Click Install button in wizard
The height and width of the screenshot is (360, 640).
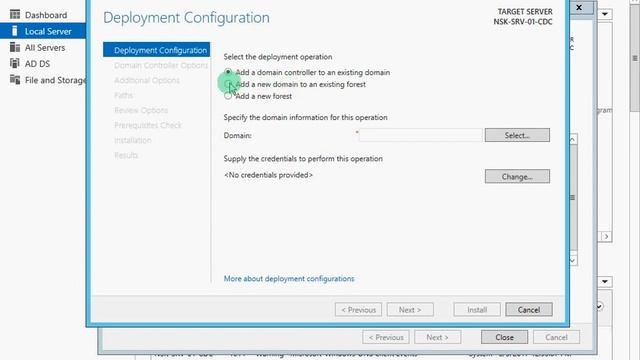477,309
